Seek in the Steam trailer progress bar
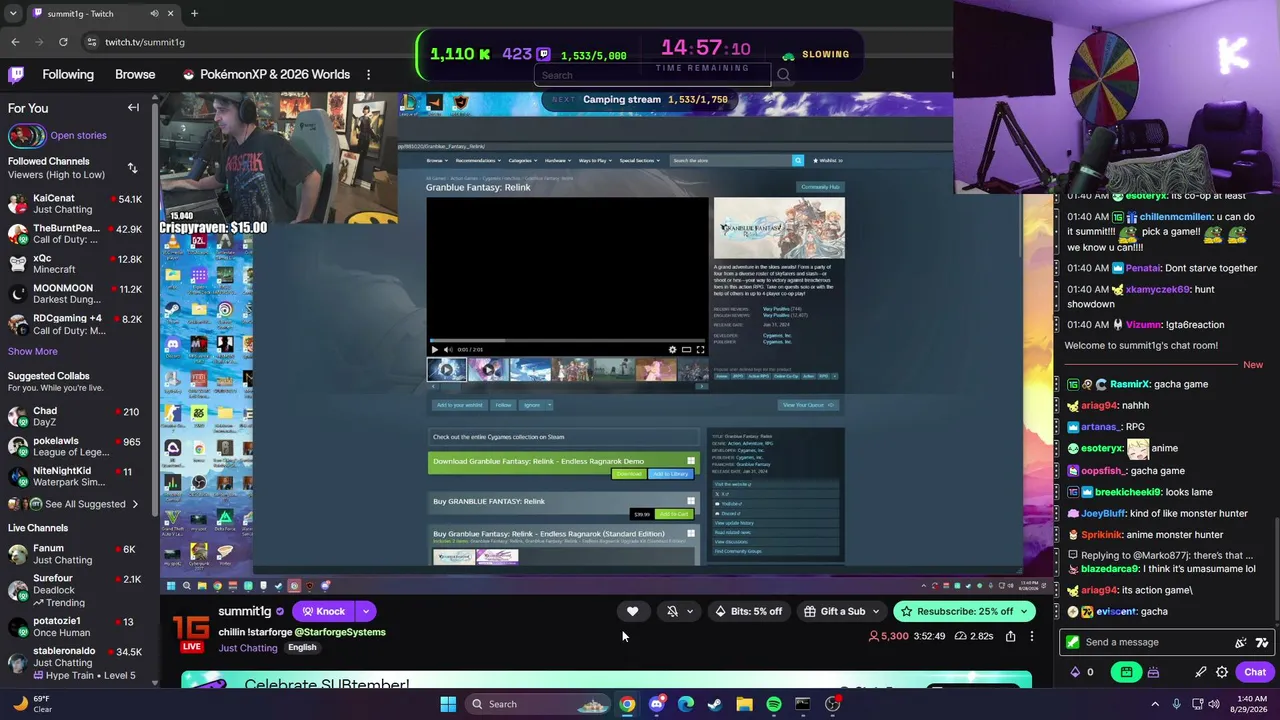1280x720 pixels. coord(568,341)
